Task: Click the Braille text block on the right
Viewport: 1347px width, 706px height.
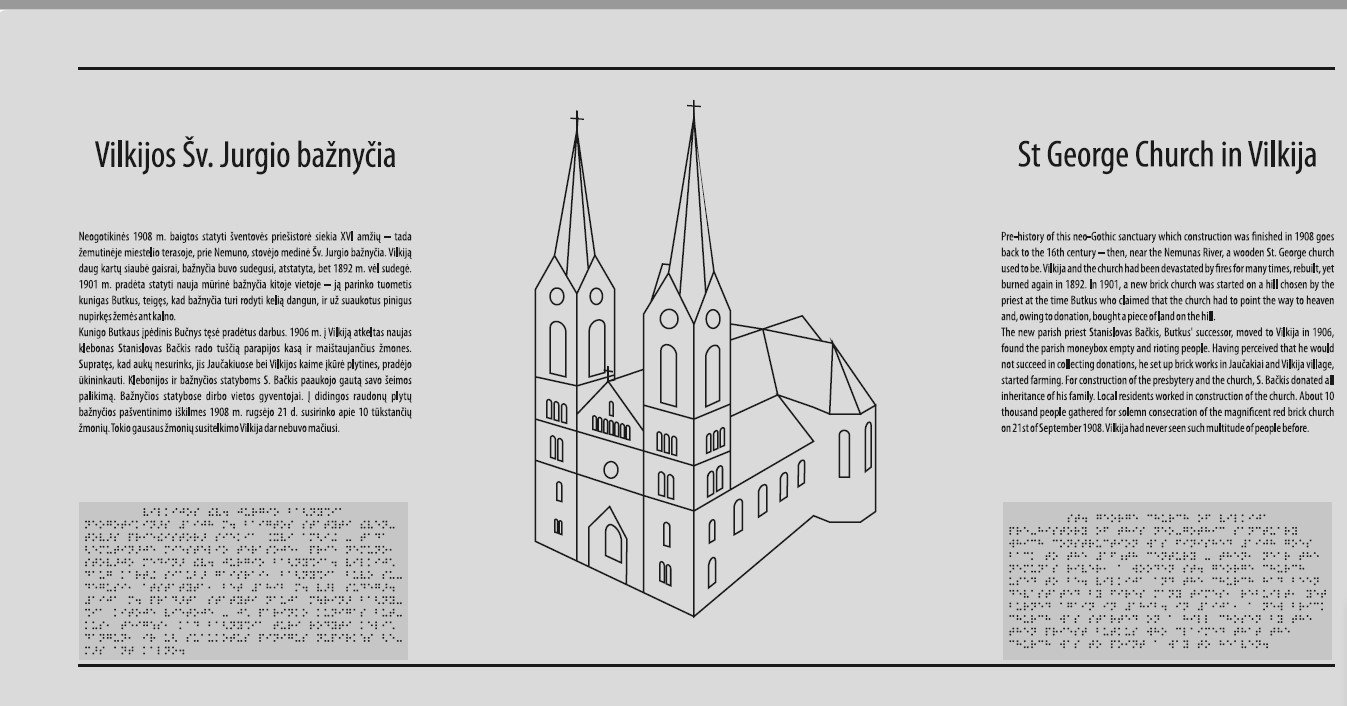Action: tap(1167, 581)
